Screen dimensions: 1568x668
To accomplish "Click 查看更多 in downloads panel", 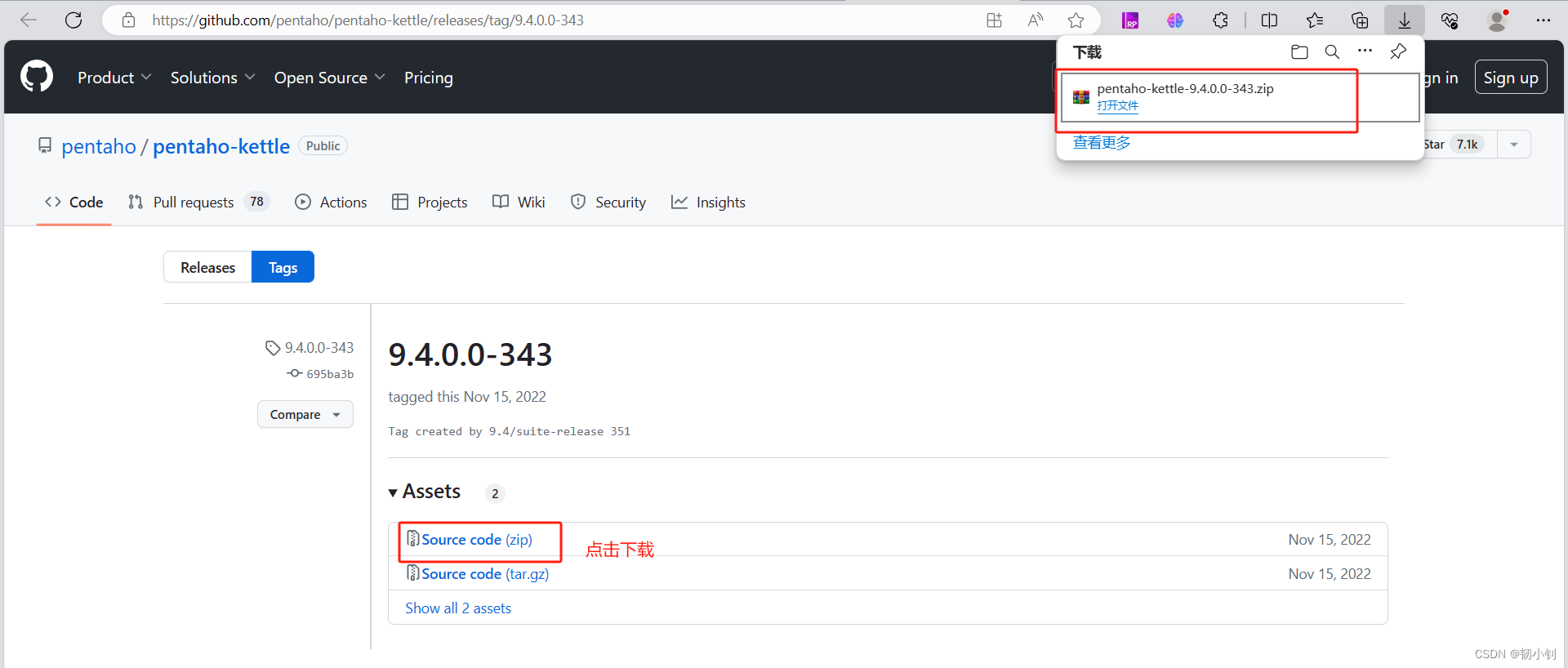I will (1102, 143).
